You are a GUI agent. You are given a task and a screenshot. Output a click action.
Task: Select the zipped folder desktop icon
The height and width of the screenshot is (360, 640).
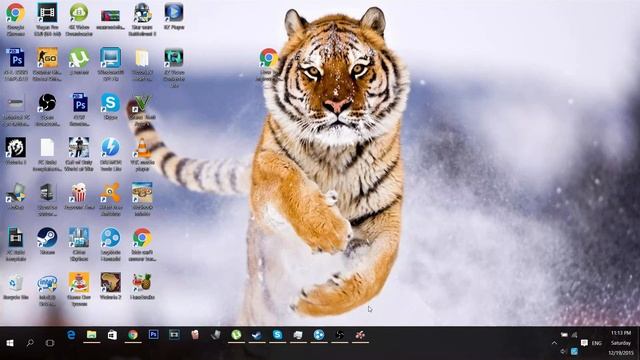(142, 64)
